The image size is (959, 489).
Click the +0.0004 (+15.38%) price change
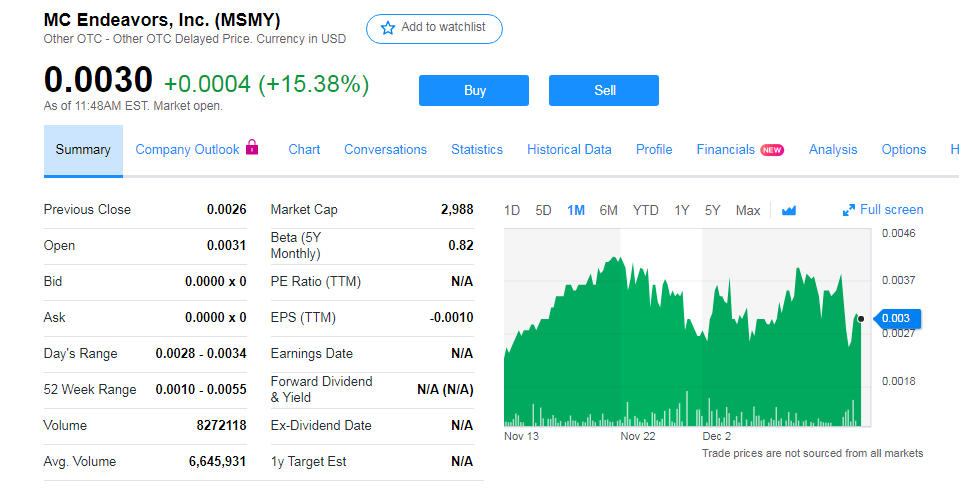coord(267,84)
